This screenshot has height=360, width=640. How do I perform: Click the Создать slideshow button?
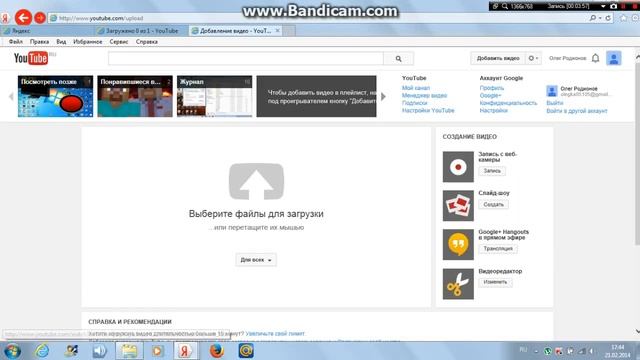tap(493, 204)
